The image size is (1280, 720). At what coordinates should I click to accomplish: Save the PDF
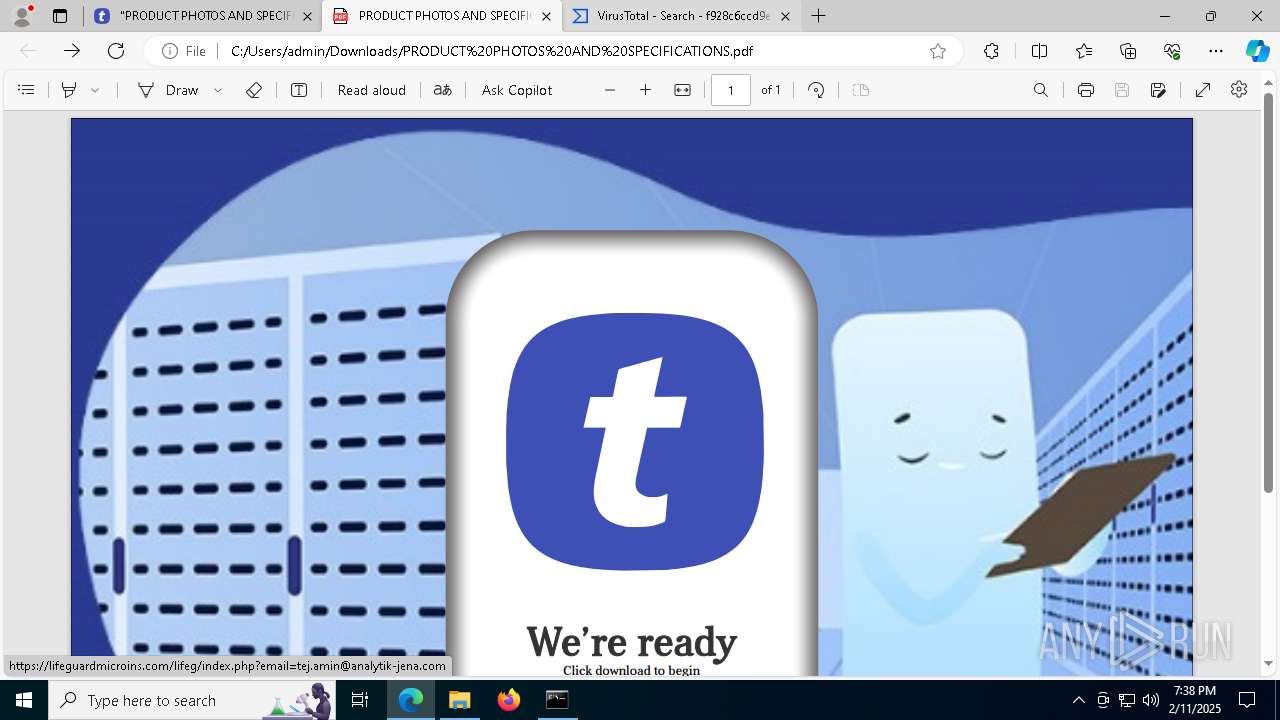[1122, 90]
